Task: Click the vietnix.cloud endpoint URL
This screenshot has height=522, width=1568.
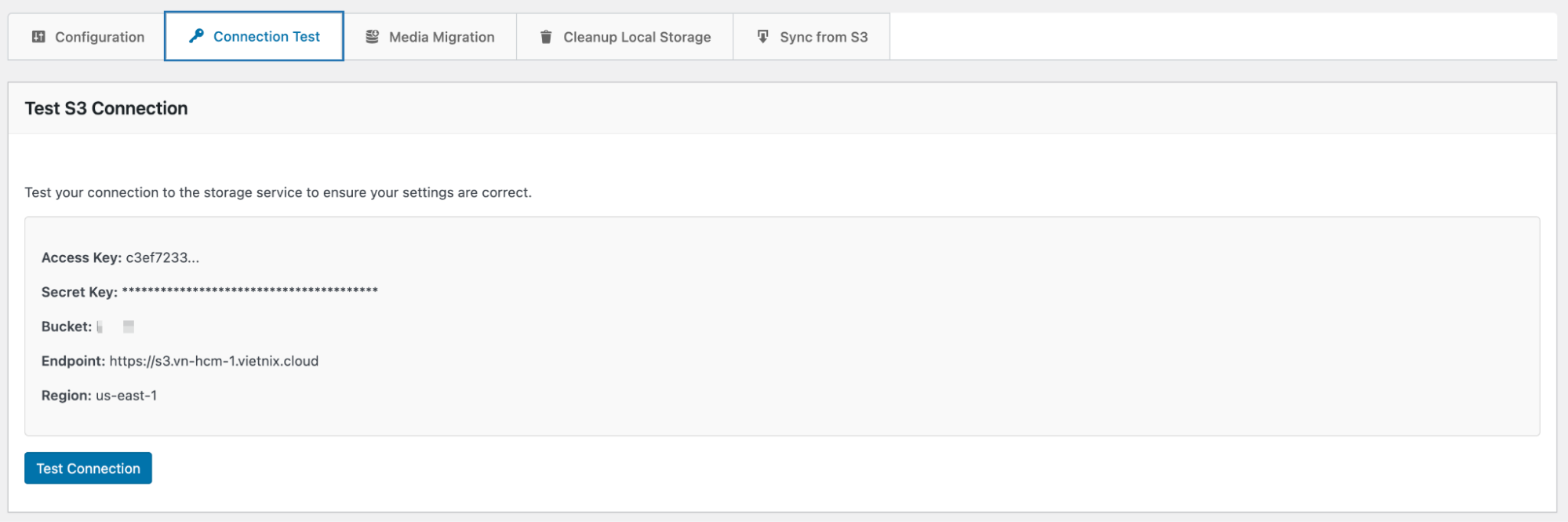Action: pyautogui.click(x=213, y=361)
